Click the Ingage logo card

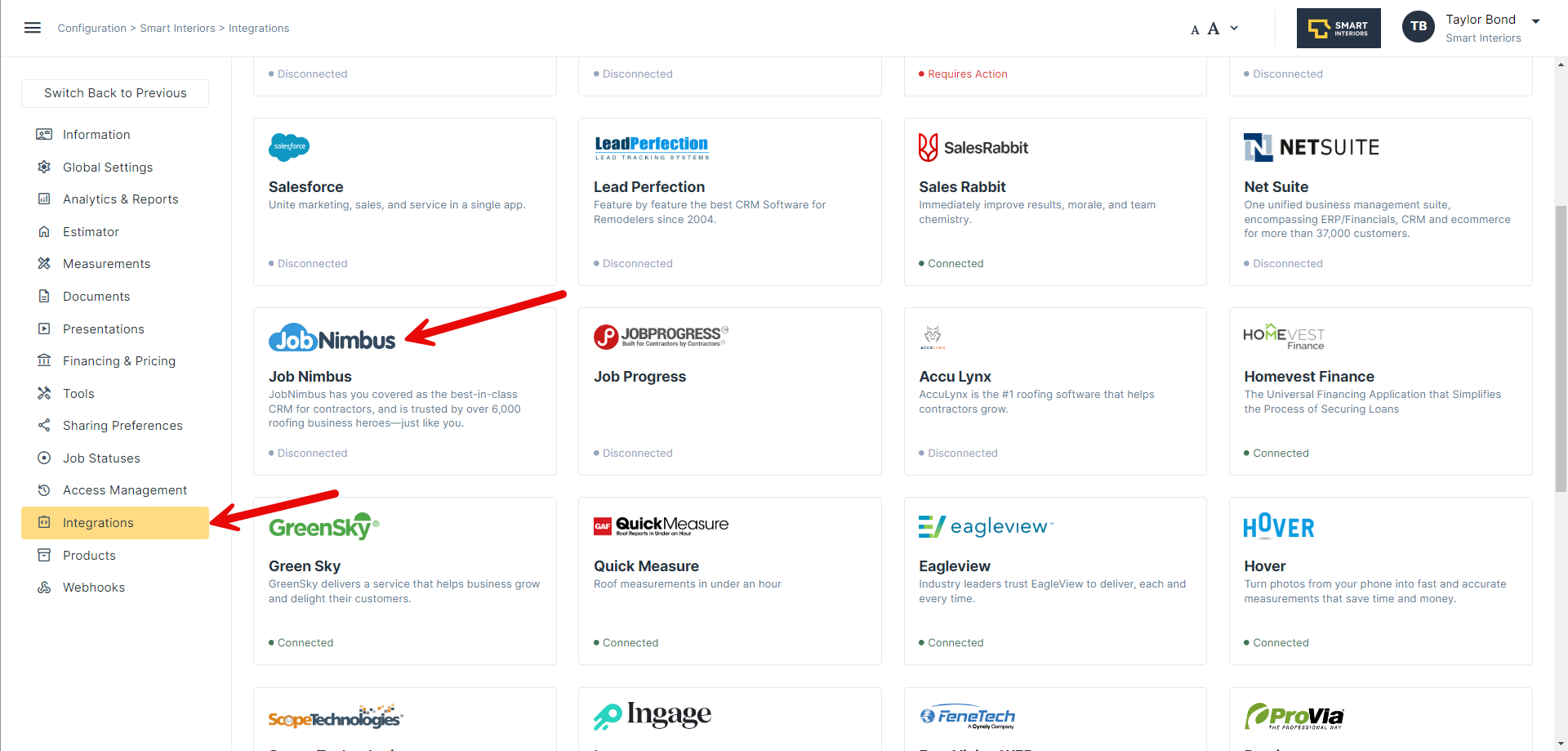tap(653, 715)
